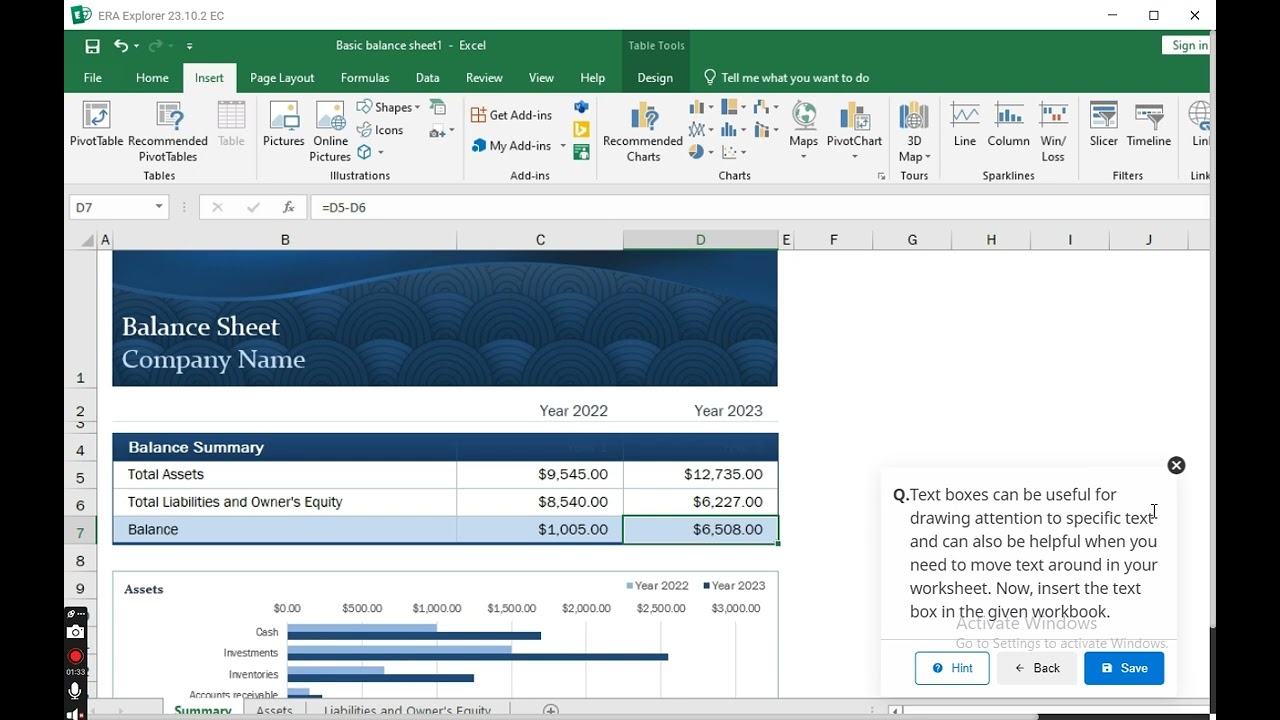Toggle the recorder microphone
1280x720 pixels.
point(75,691)
